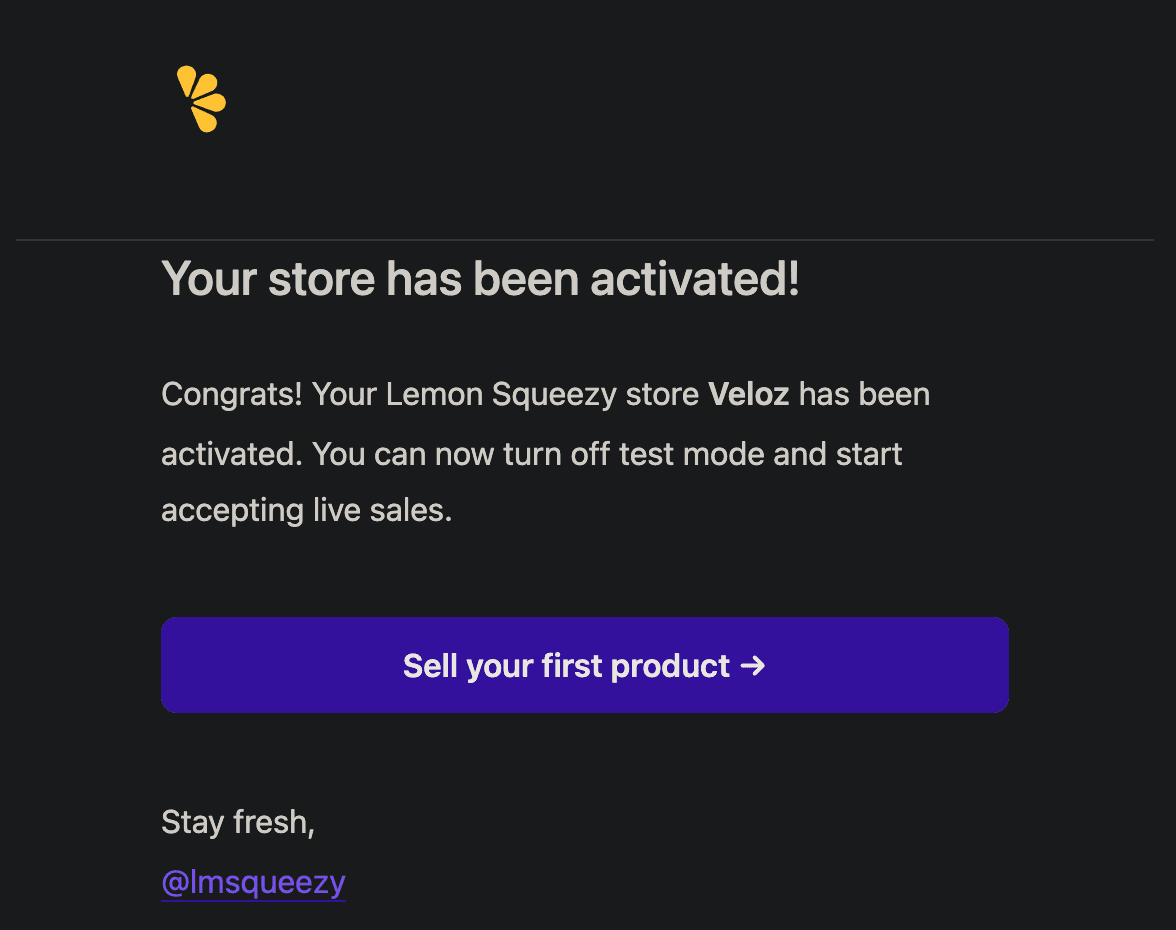Click the word 'start' in the paragraph

coord(868,454)
